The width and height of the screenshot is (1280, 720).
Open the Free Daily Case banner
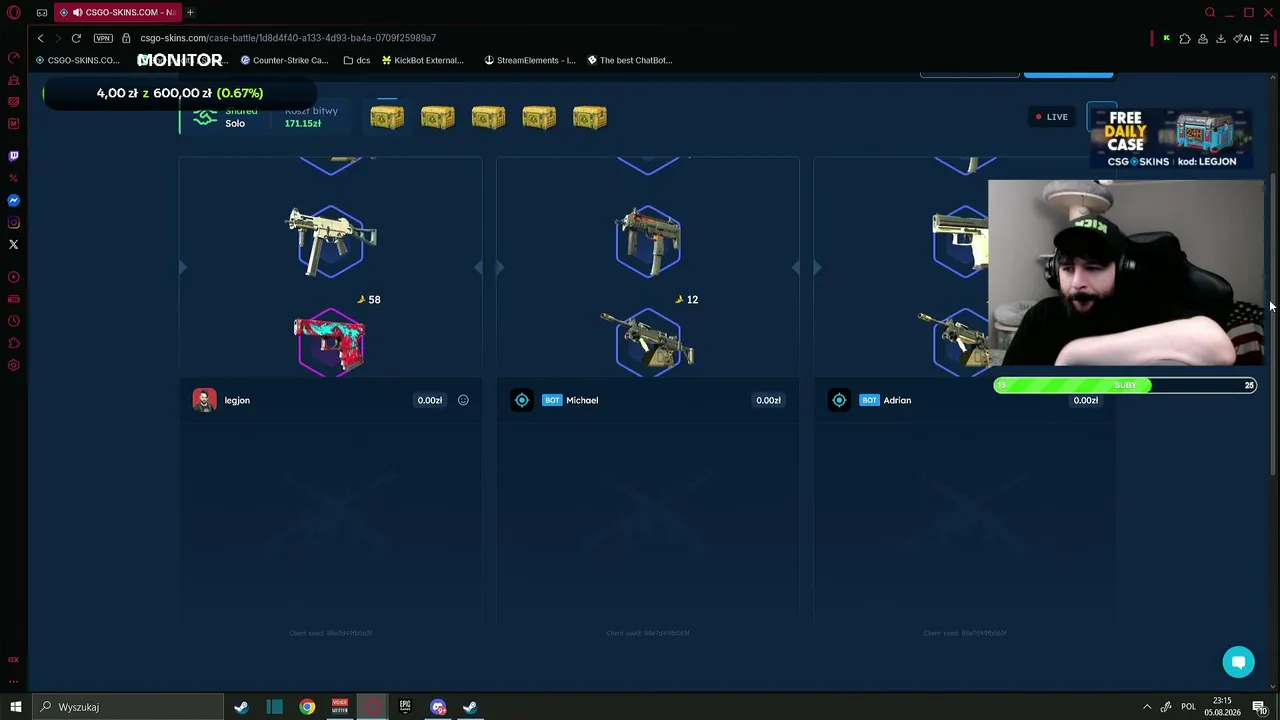coord(1171,139)
